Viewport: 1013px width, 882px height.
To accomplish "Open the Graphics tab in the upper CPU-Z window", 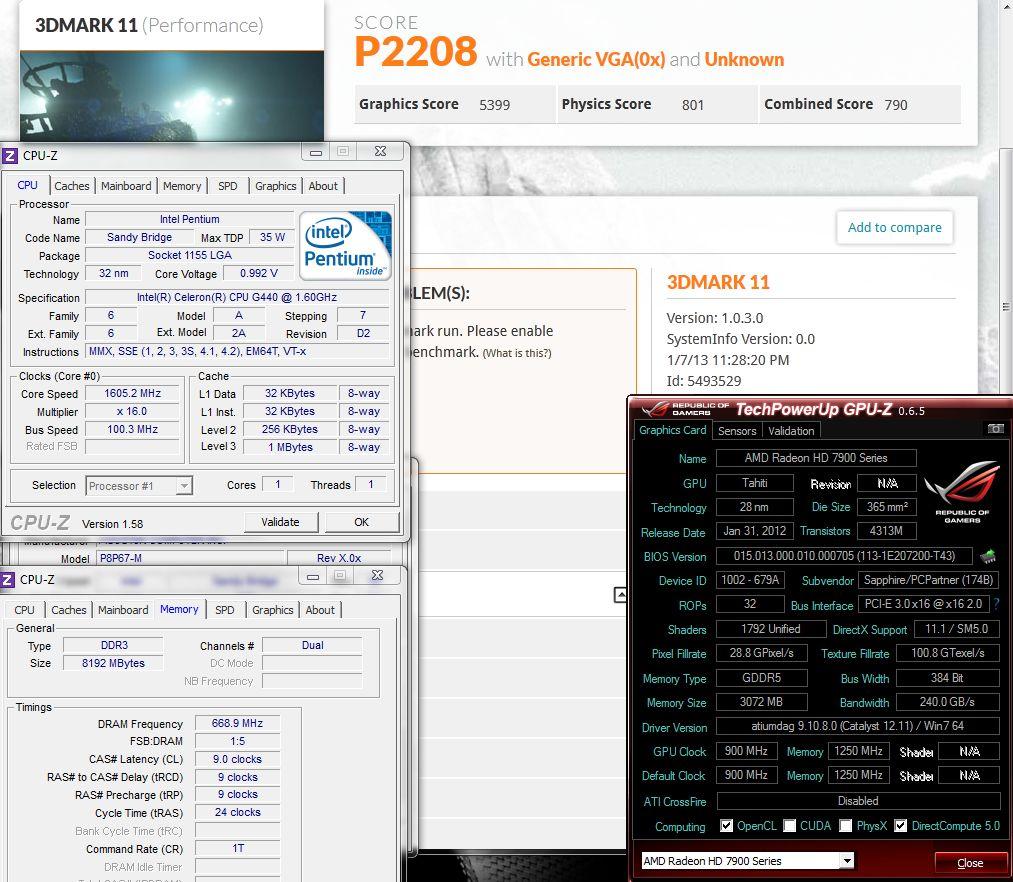I will [x=276, y=186].
